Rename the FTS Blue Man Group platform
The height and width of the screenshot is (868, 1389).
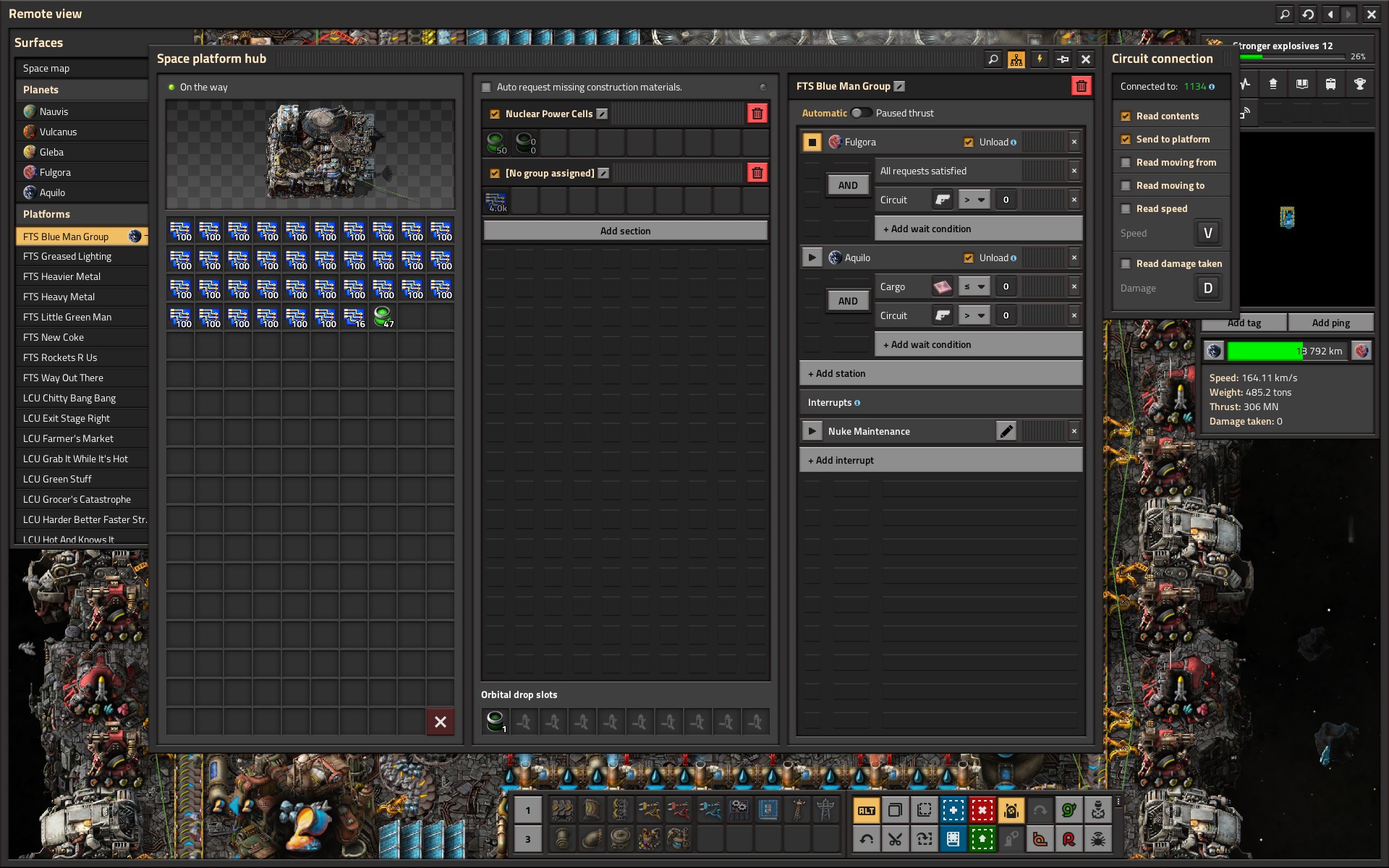pos(899,86)
